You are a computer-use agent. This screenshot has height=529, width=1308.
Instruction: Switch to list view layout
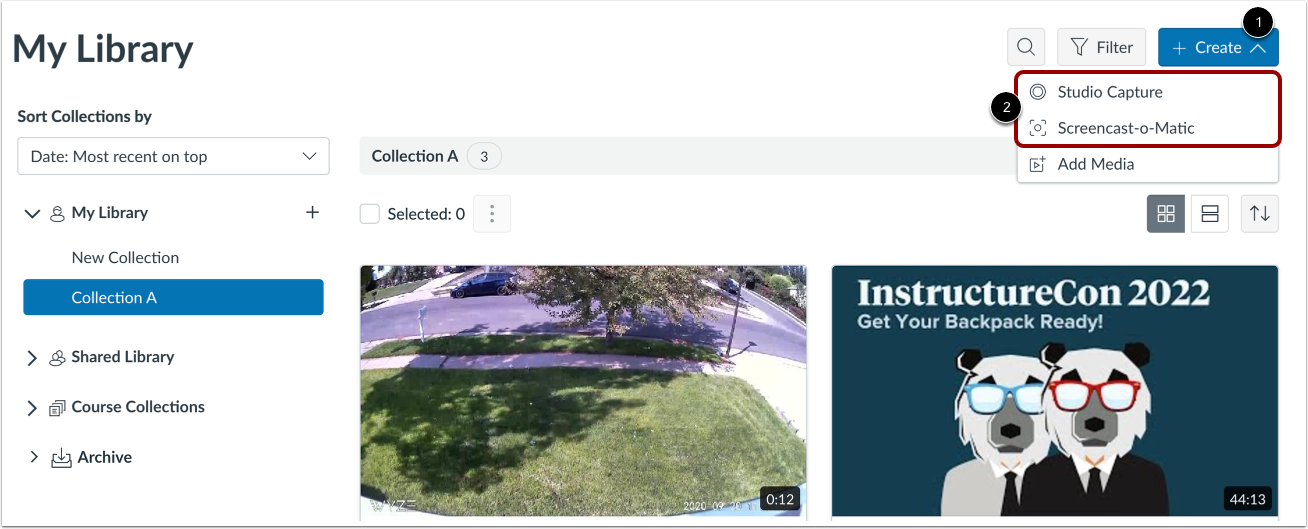tap(1210, 214)
